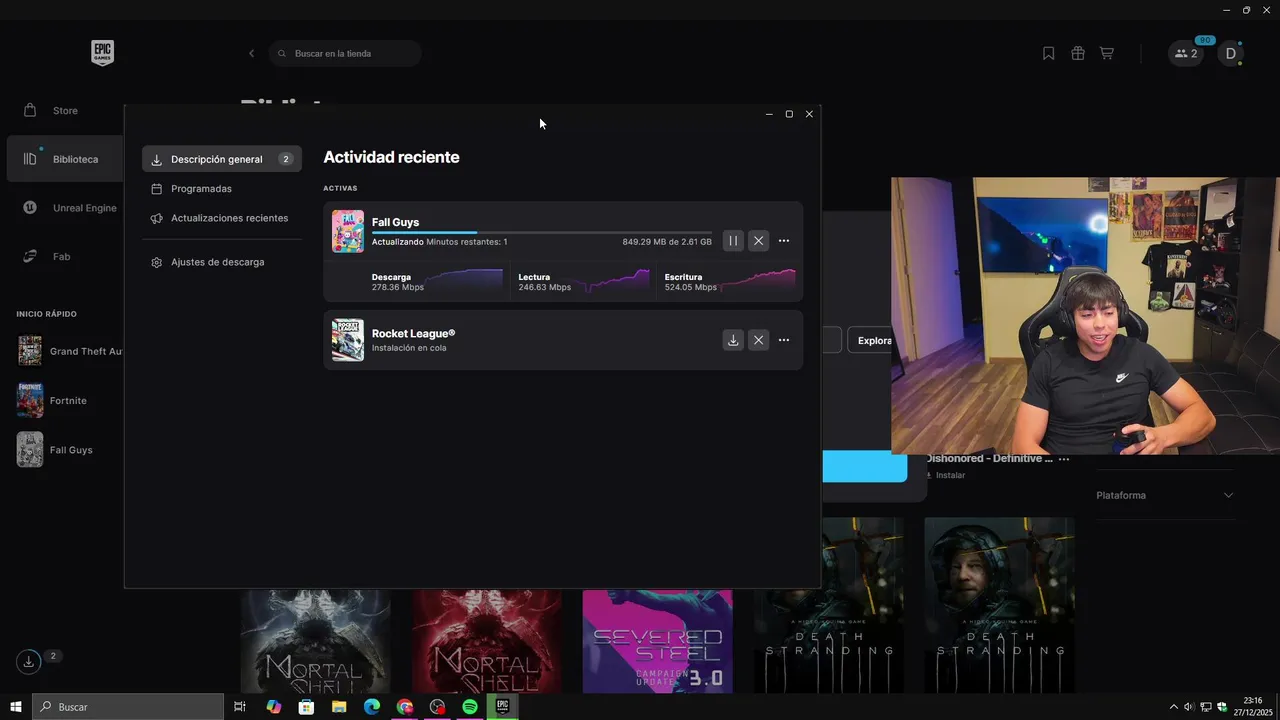Open Dishonored Definitive options menu
Screen dimensions: 1280x720
pyautogui.click(x=1064, y=459)
